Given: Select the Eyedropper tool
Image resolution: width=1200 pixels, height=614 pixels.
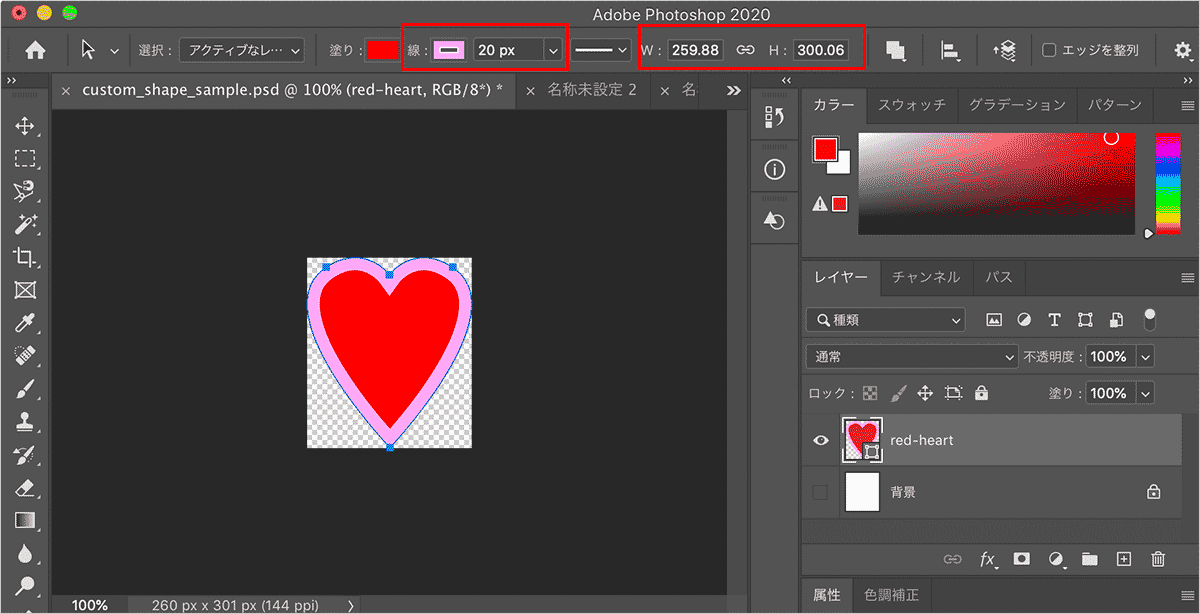Looking at the screenshot, I should (x=25, y=323).
